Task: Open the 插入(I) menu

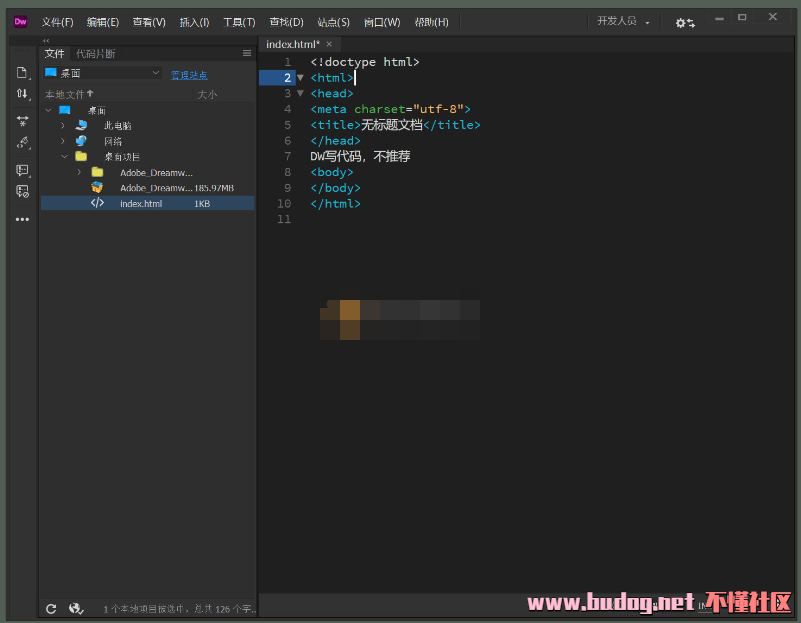Action: [194, 22]
